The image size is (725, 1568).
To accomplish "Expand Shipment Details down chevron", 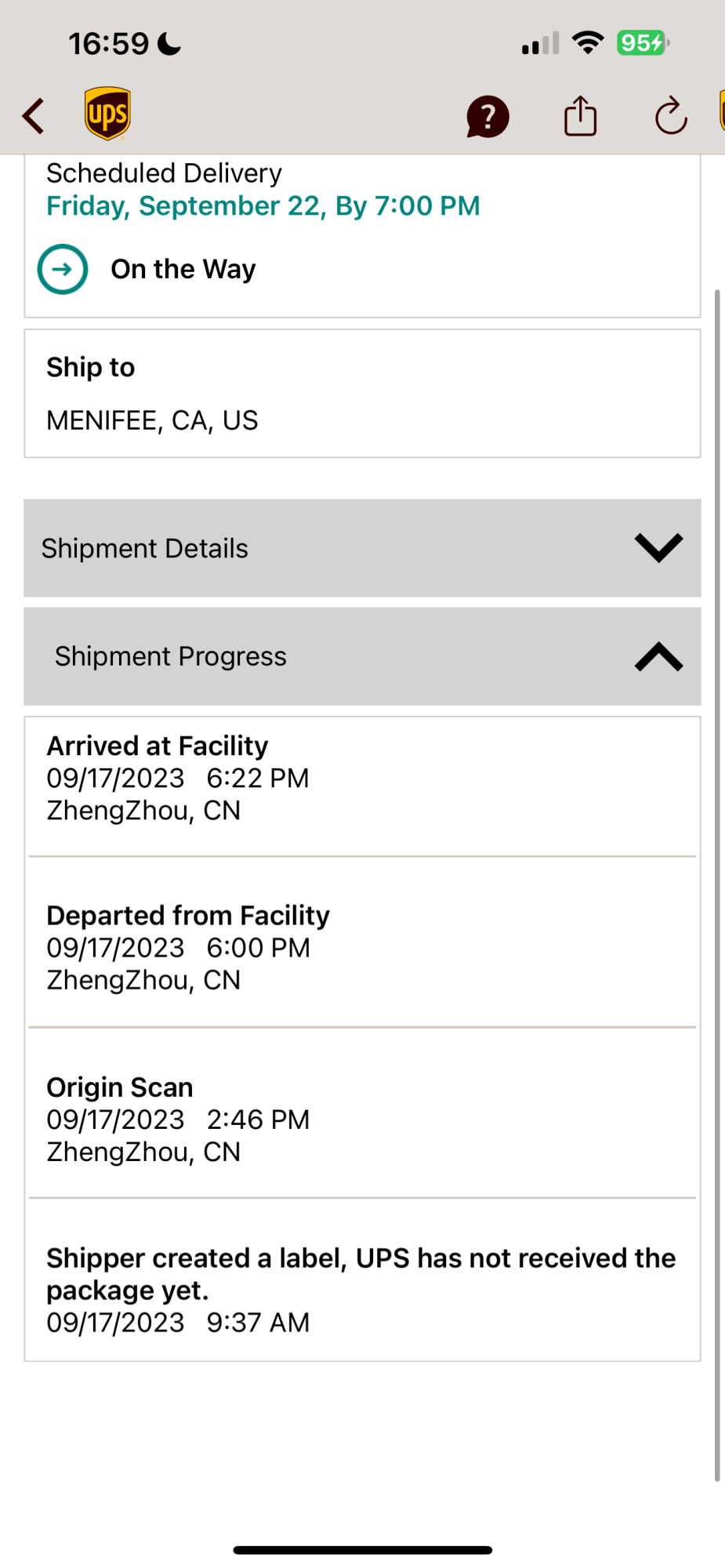I will 658,547.
